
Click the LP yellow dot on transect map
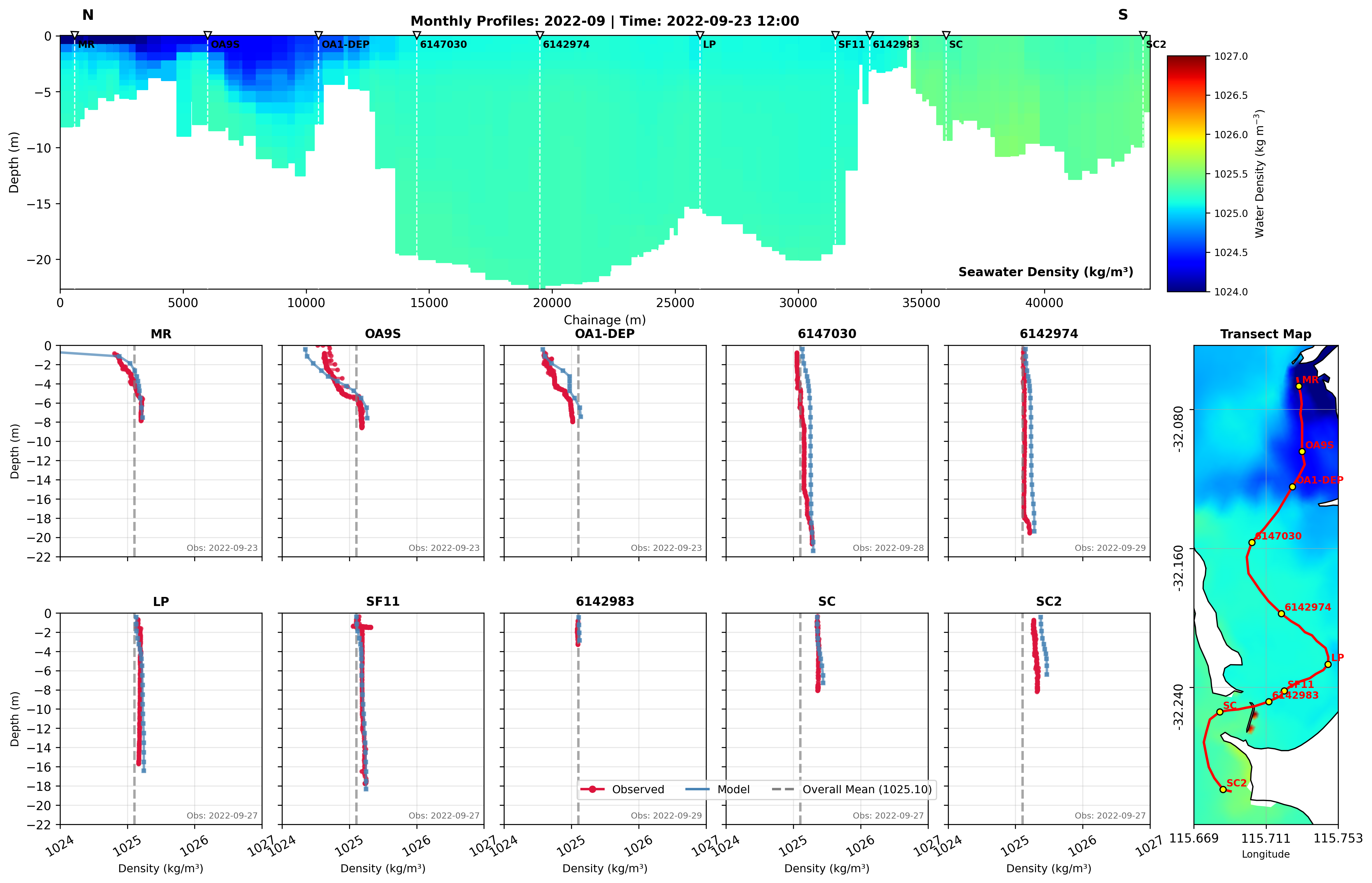pyautogui.click(x=1328, y=665)
